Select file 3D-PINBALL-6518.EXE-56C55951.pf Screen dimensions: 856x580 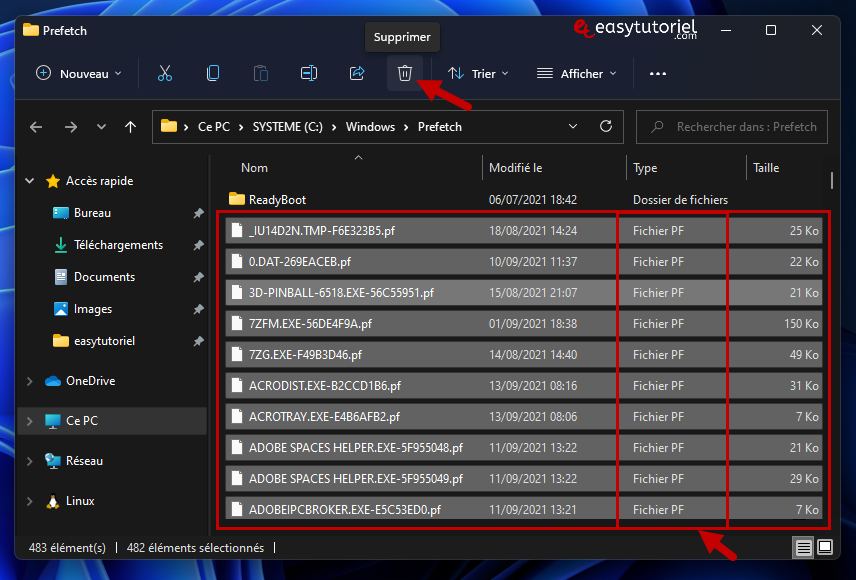(x=524, y=293)
